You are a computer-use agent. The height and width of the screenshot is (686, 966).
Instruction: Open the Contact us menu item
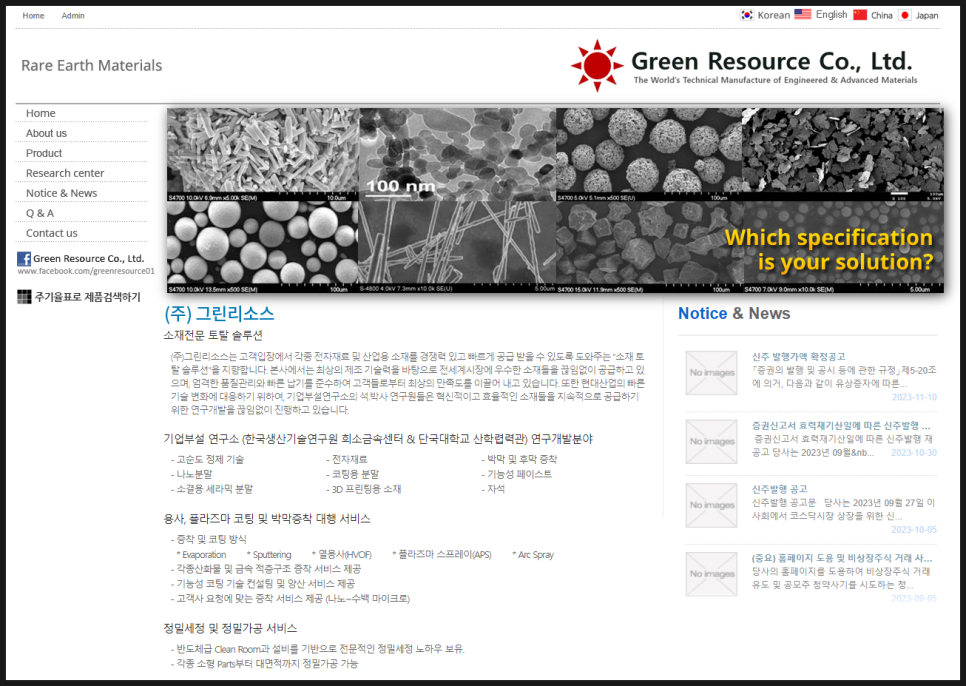click(x=52, y=233)
